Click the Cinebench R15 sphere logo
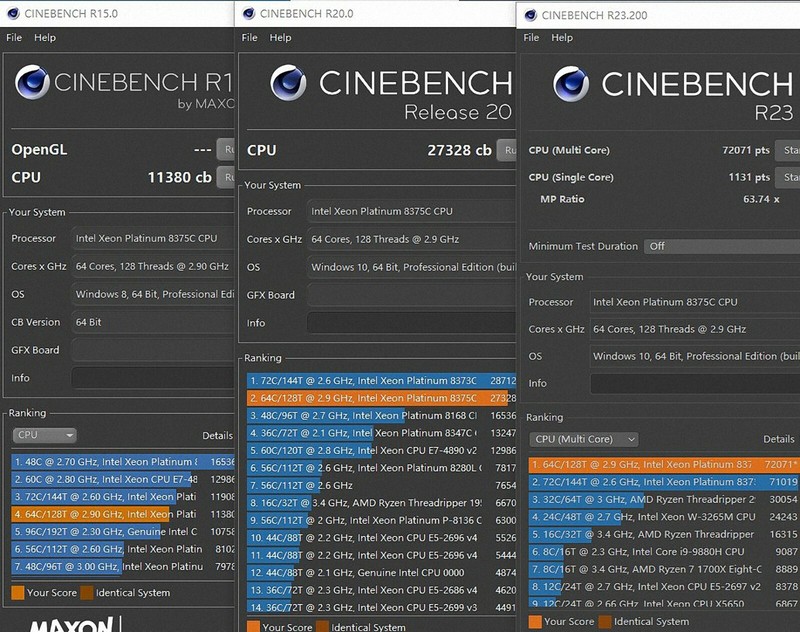The height and width of the screenshot is (632, 800). [x=32, y=82]
